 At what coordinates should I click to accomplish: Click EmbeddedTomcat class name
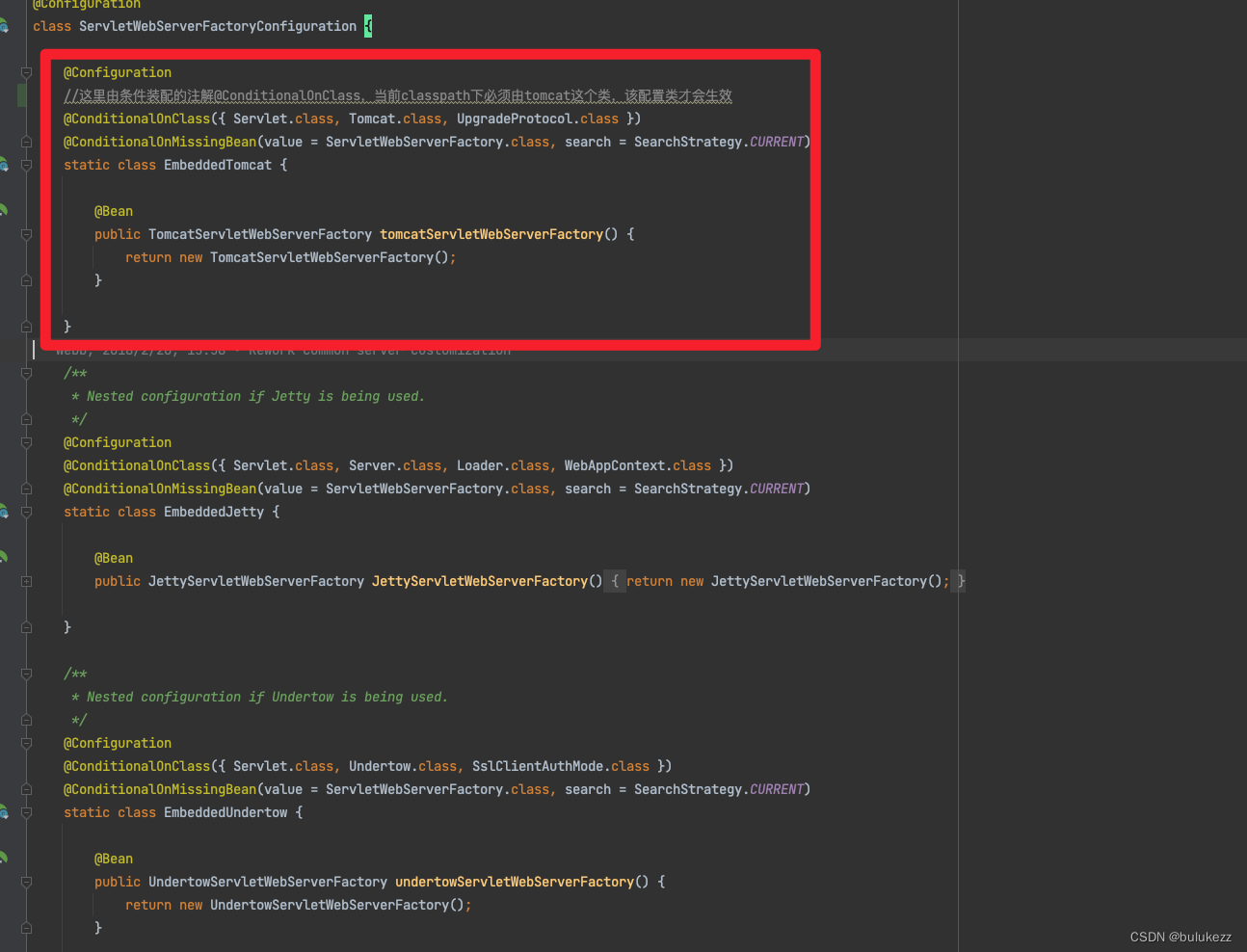pyautogui.click(x=218, y=165)
